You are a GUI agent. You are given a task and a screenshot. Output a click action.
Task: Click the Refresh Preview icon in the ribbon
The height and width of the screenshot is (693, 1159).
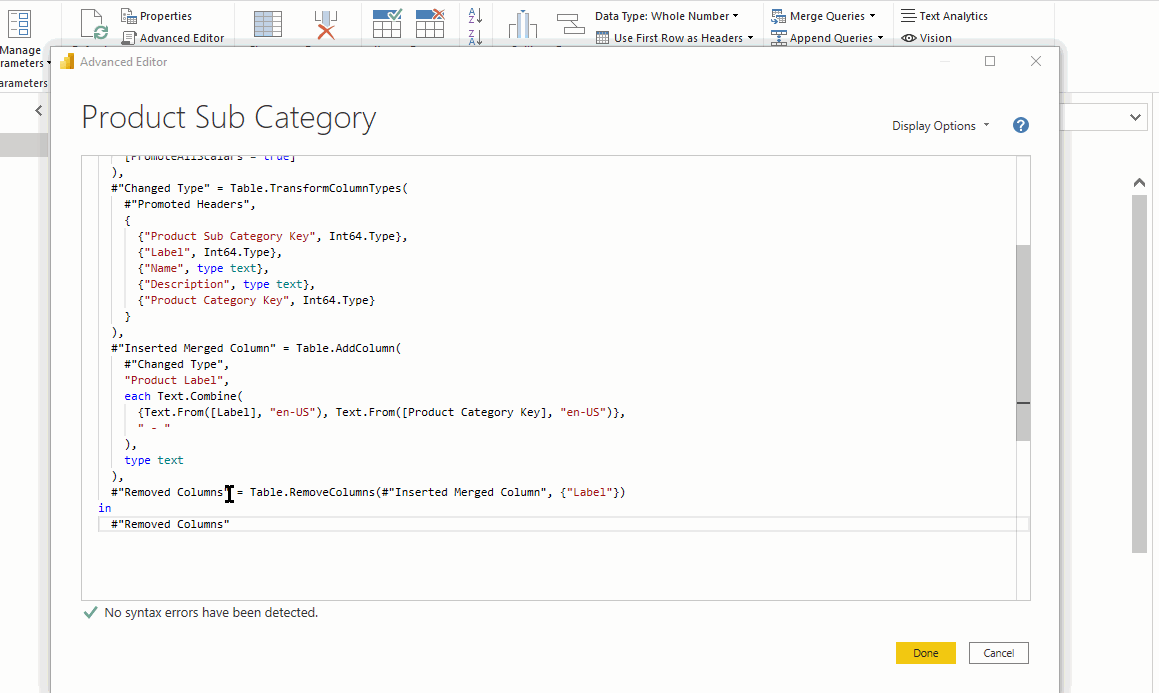click(94, 24)
